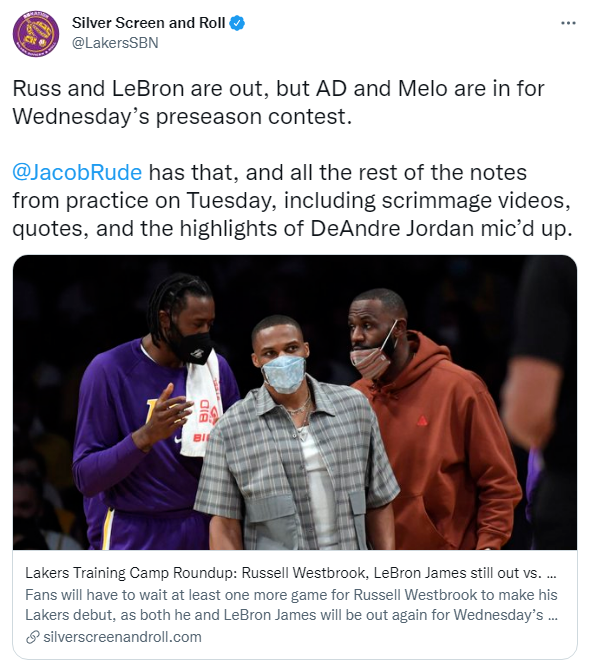Viewport: 592px width, 670px height.
Task: Click the tweet text about Russ and LeBron
Action: click(278, 102)
